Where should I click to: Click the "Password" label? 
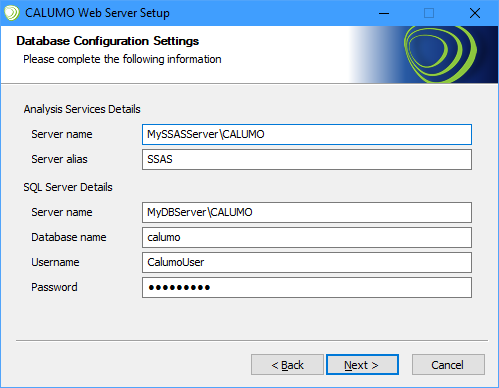54,287
